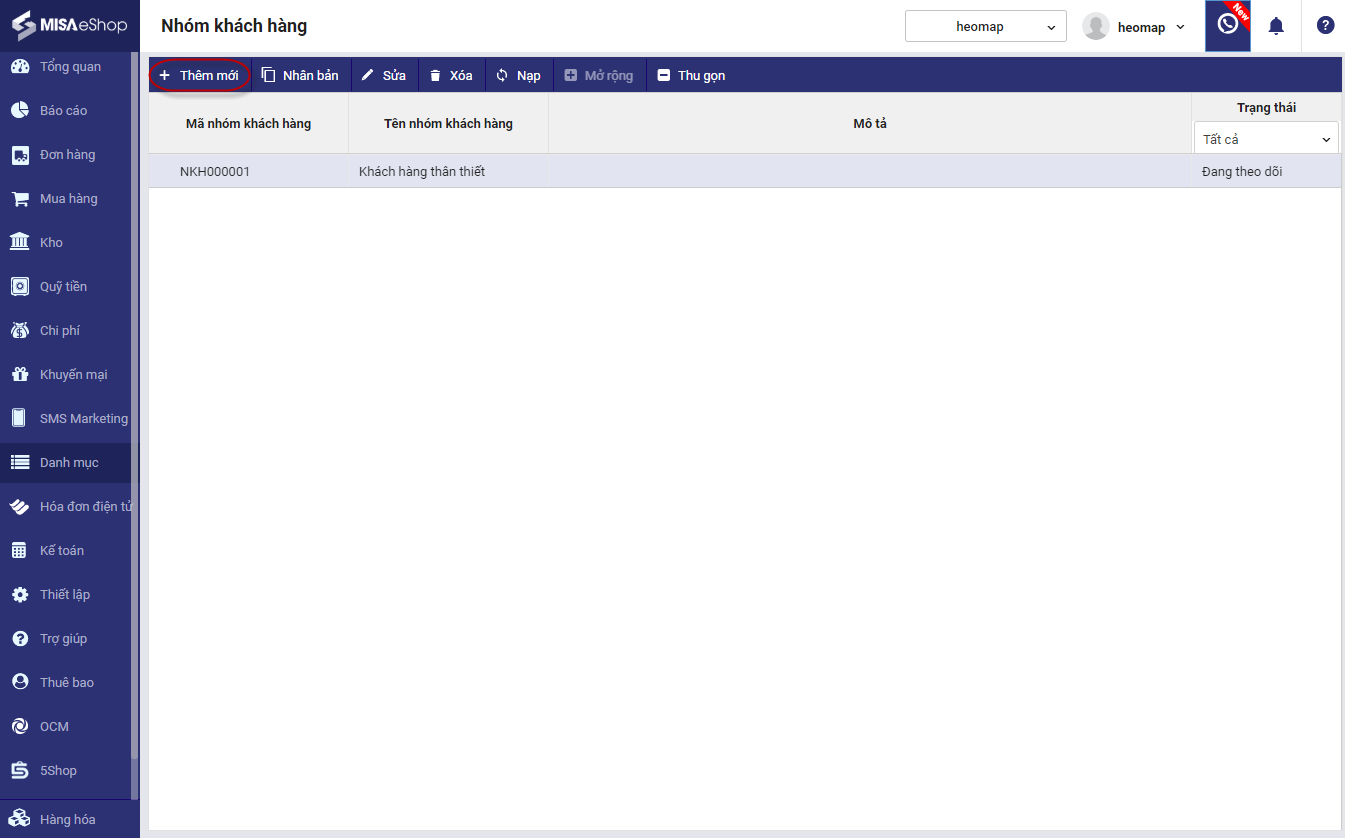Click the Mở rộng expand button
This screenshot has height=838, width=1345.
coord(599,75)
